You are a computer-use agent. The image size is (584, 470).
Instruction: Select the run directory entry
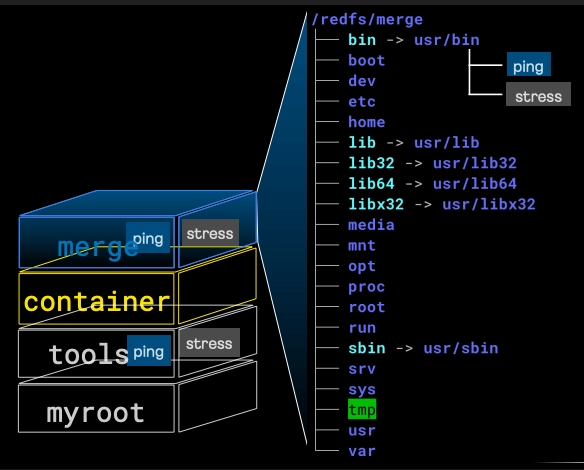[x=362, y=327]
